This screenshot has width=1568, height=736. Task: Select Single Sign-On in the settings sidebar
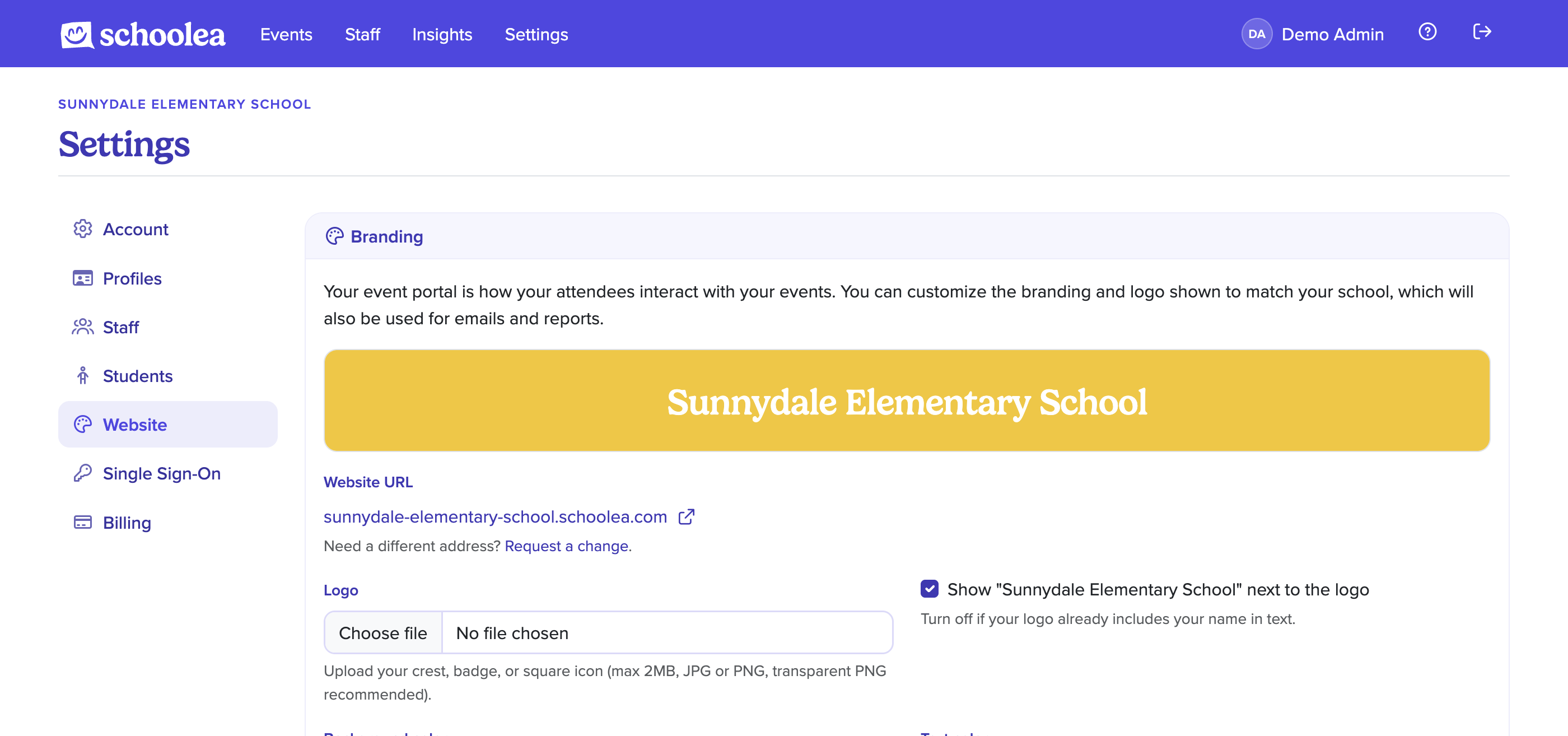(168, 473)
